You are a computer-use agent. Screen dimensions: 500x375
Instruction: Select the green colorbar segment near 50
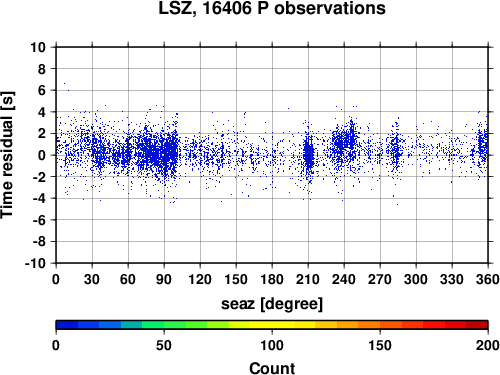pyautogui.click(x=175, y=325)
